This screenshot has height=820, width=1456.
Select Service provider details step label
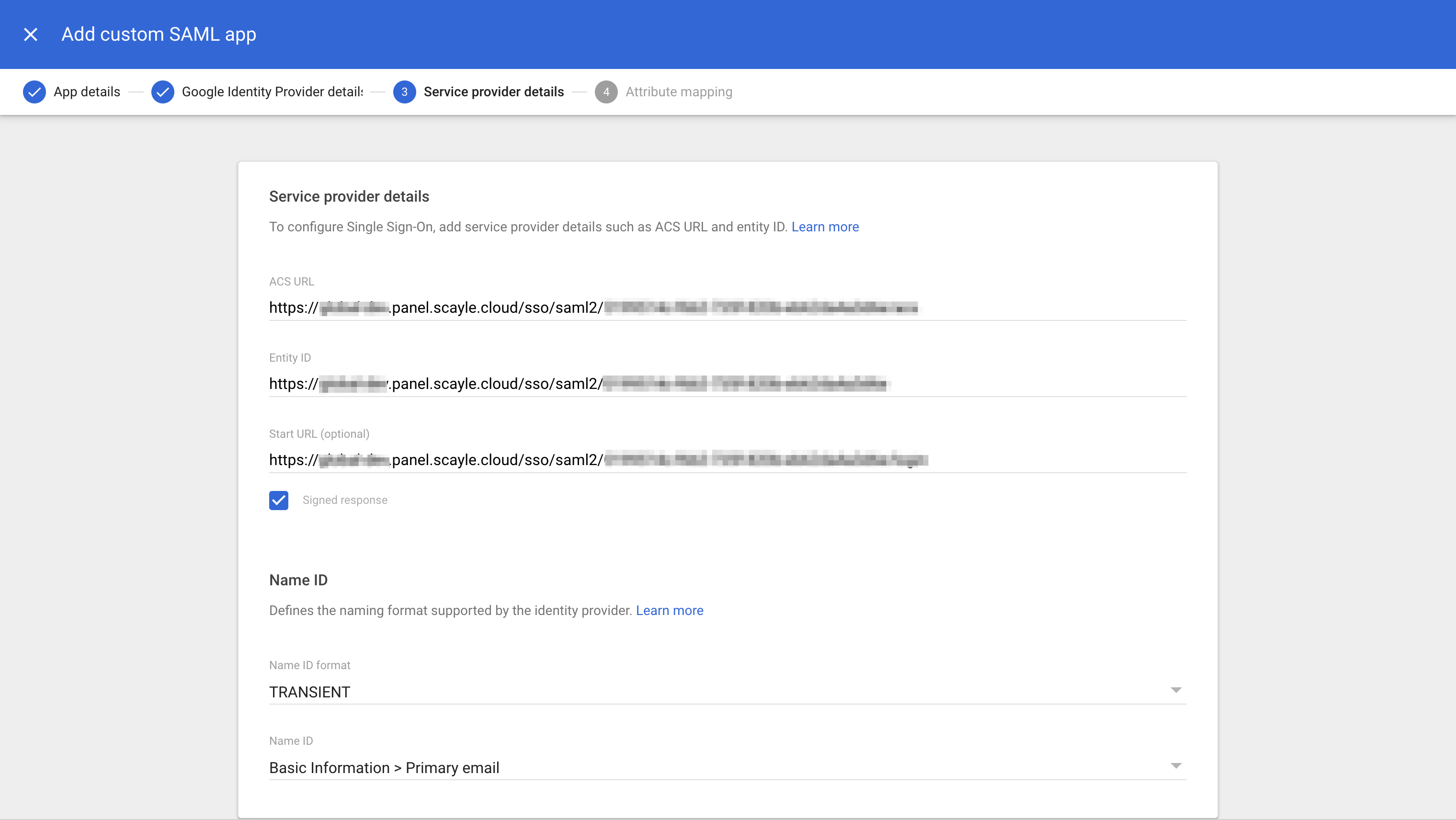click(493, 91)
